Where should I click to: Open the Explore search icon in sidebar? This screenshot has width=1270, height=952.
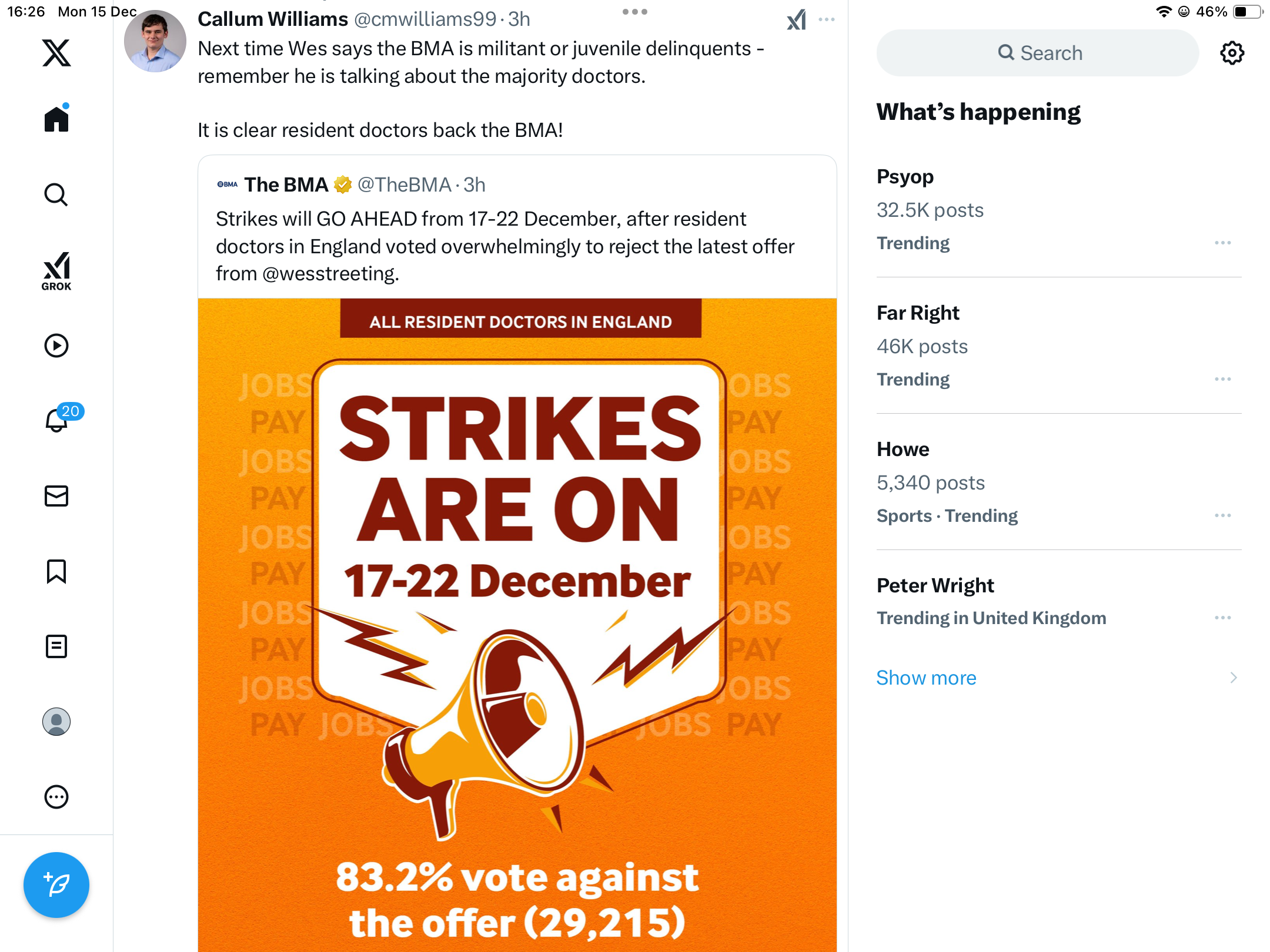[x=56, y=195]
